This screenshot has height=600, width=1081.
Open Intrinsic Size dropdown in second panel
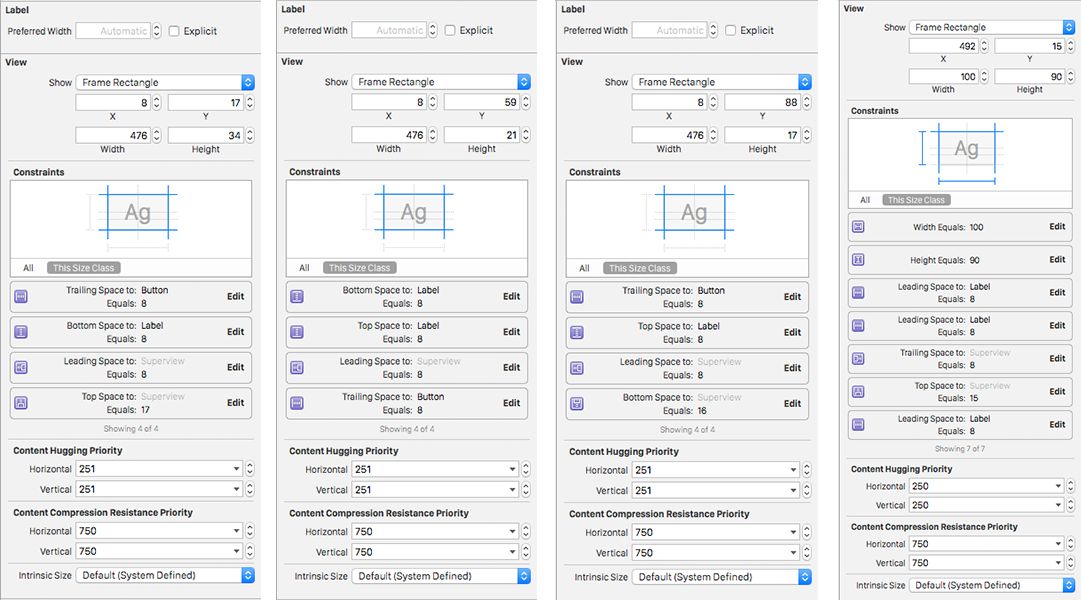pos(441,576)
